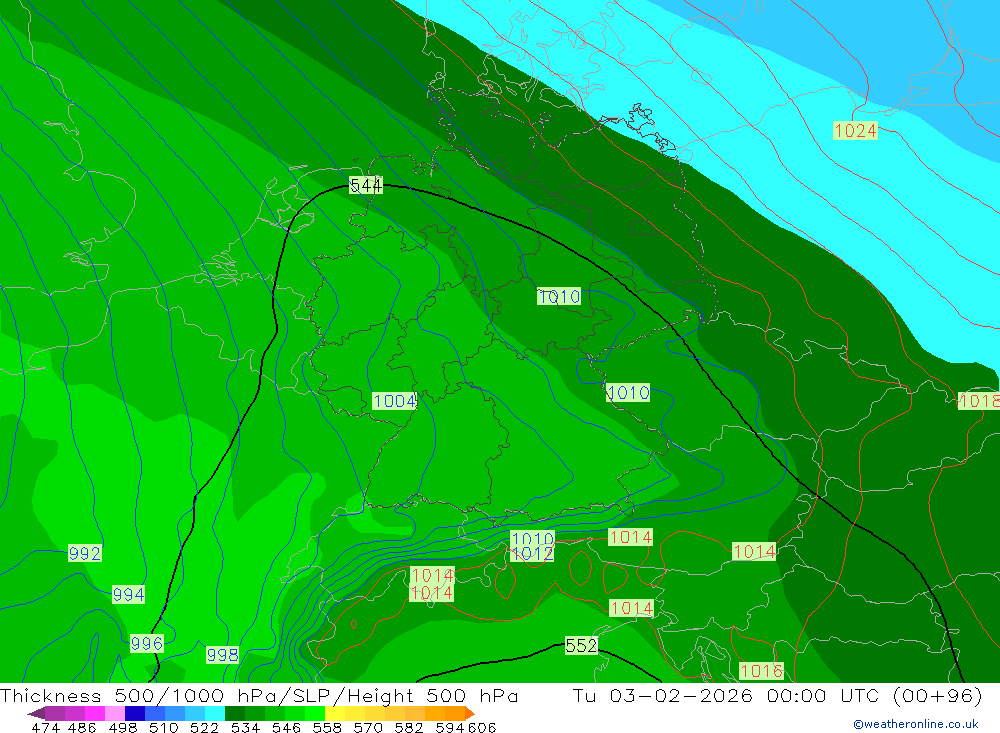
Task: Click the legend value 606
Action: point(482,727)
